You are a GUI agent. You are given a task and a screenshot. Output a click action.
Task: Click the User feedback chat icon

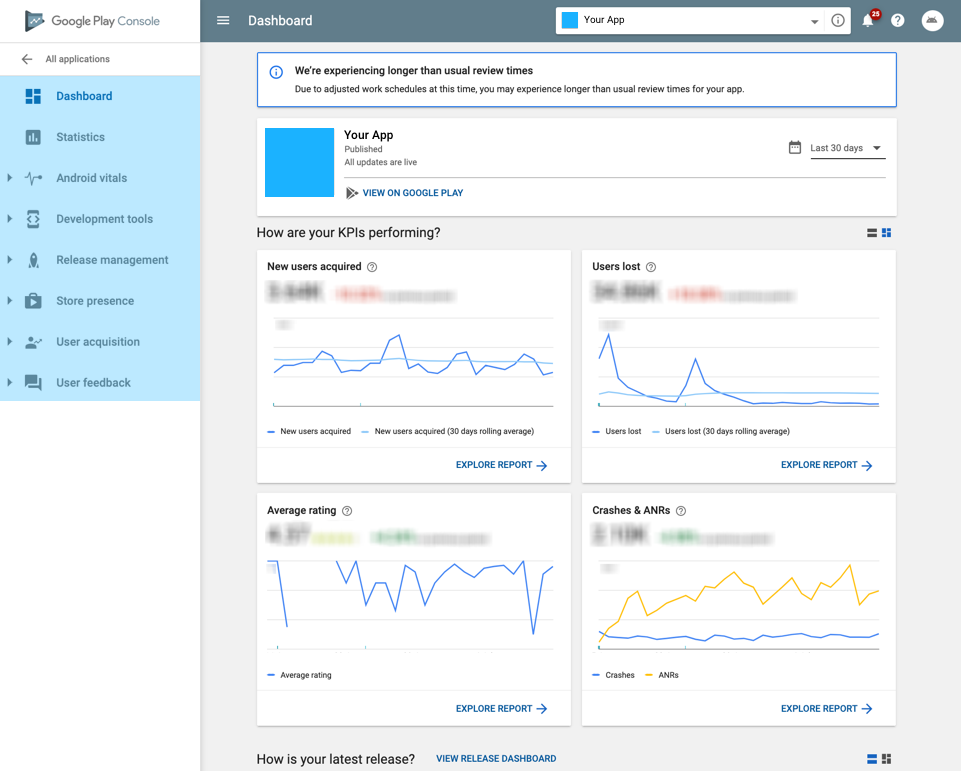point(33,383)
